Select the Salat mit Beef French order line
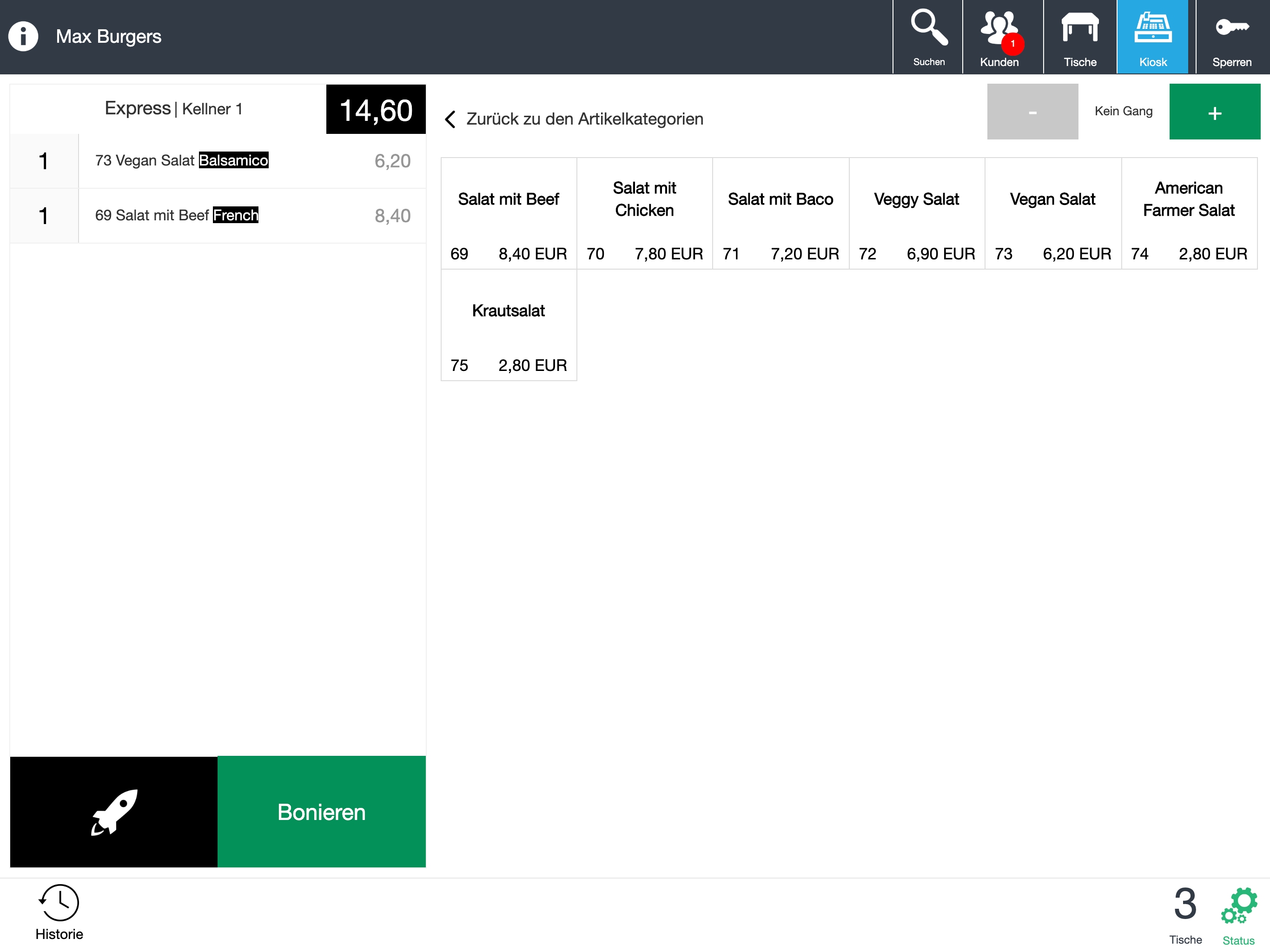 (218, 216)
